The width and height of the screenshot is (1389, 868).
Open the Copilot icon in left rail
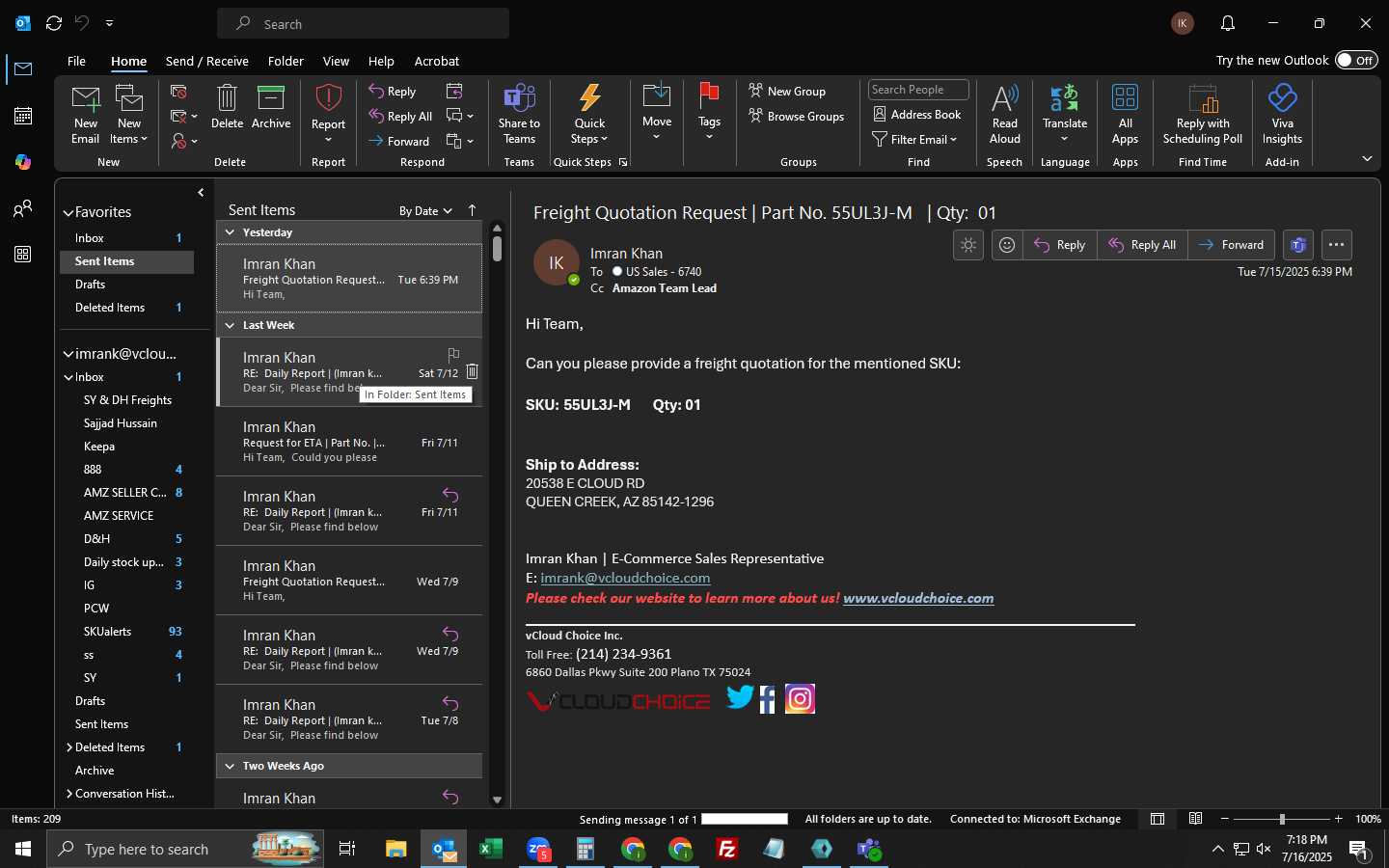[23, 162]
